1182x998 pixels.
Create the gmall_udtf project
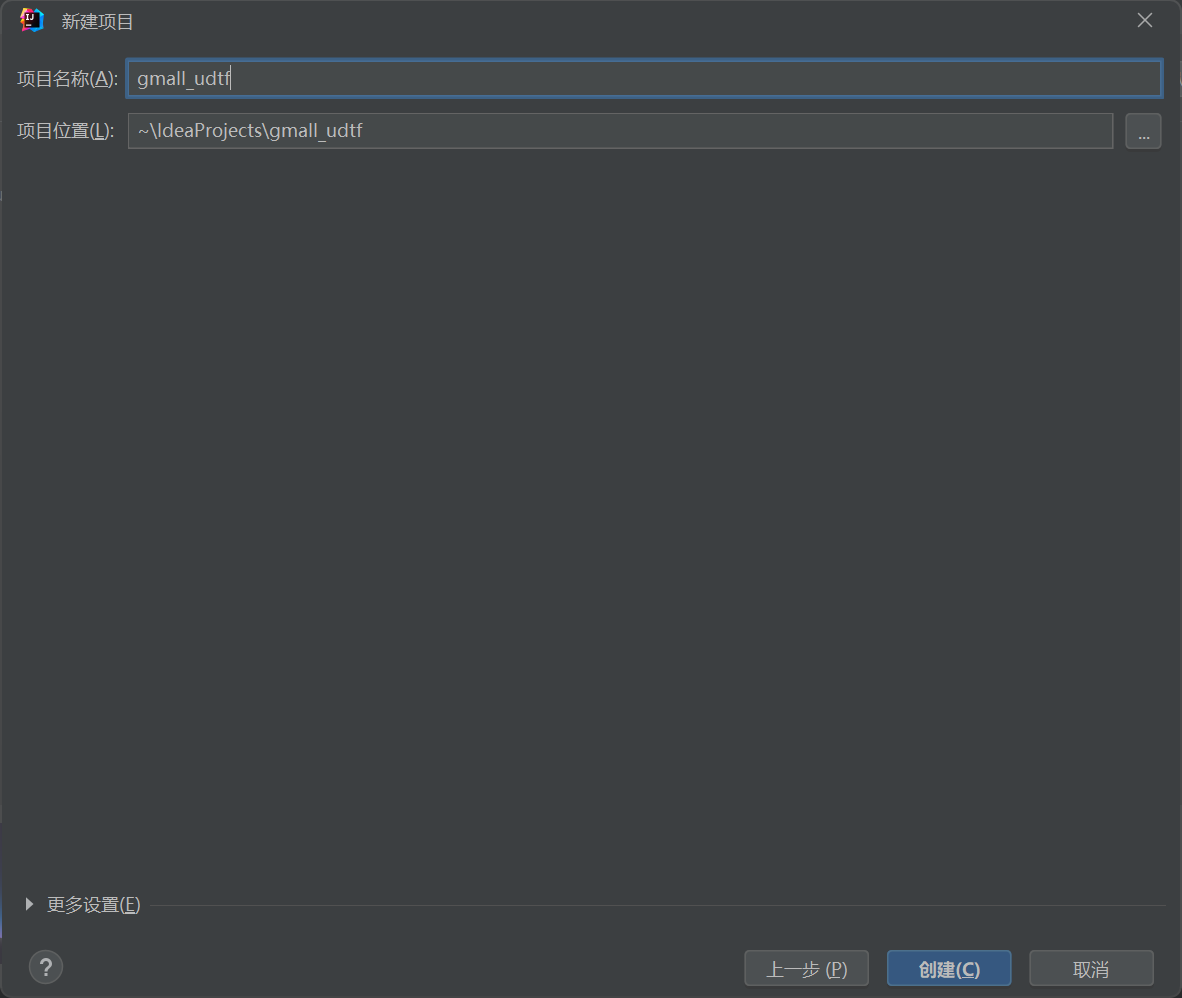point(948,967)
